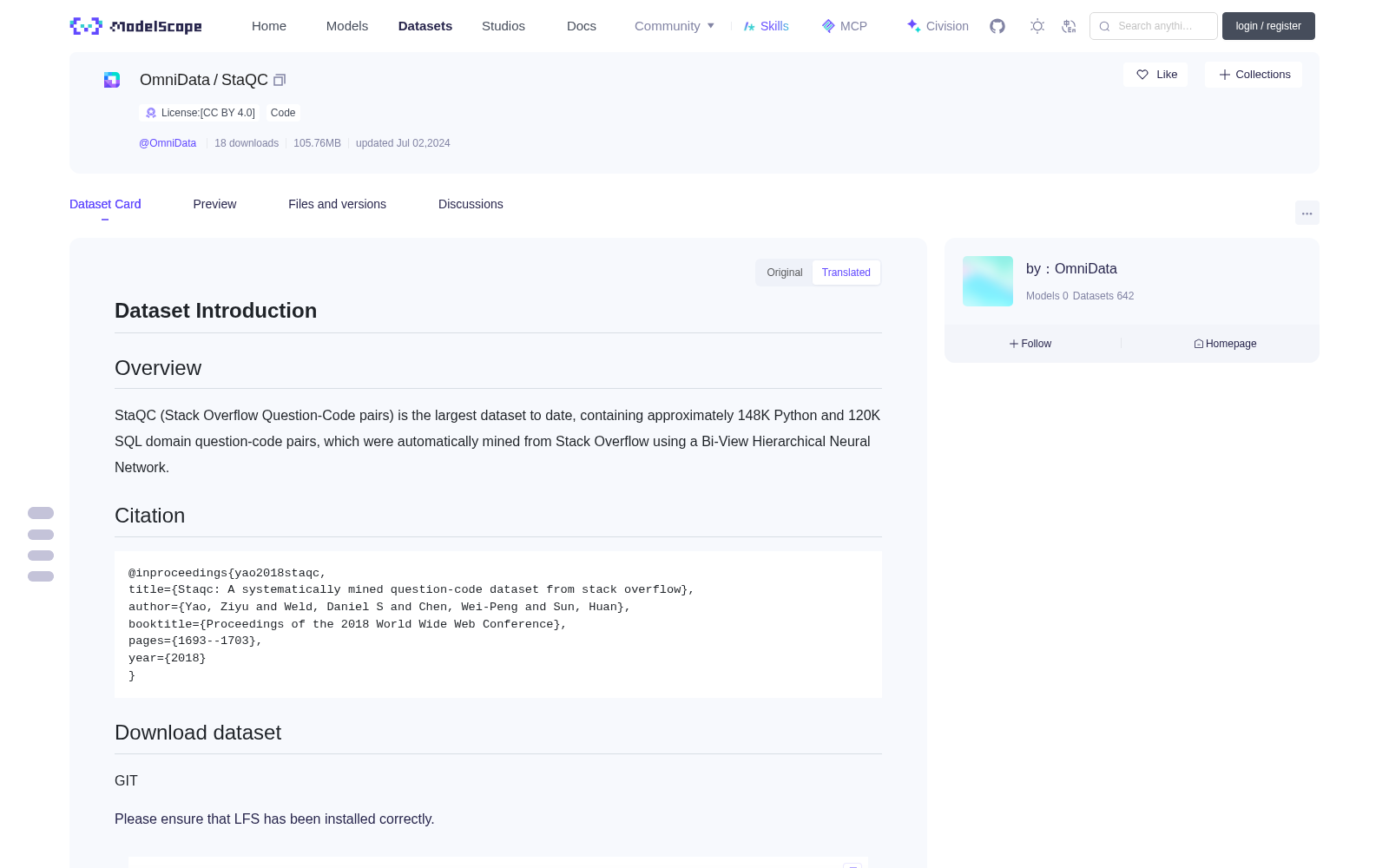The height and width of the screenshot is (868, 1389).
Task: Open the three-dots more options button
Action: tap(1307, 213)
